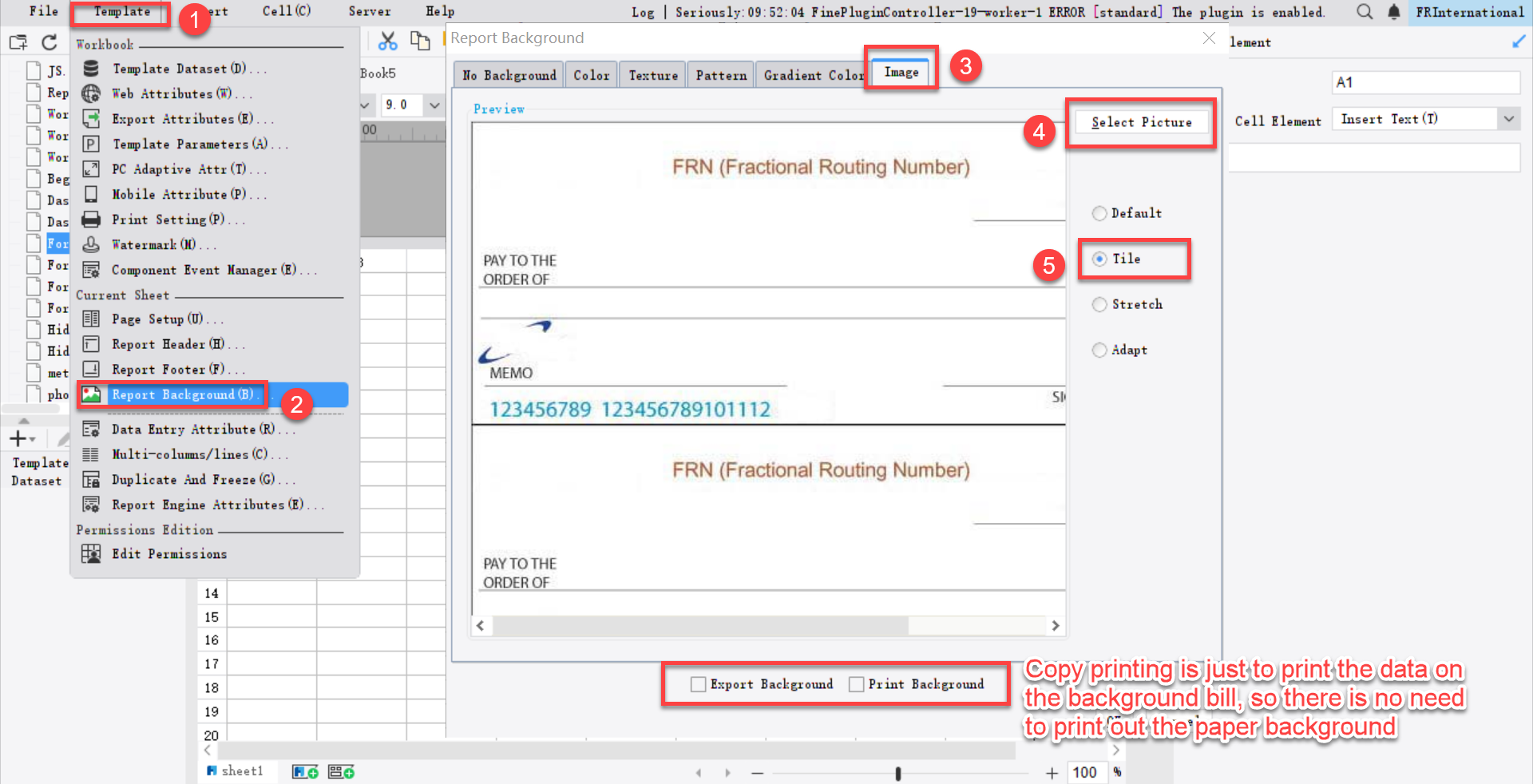
Task: Open Watermark settings via its stamp icon
Action: [90, 244]
